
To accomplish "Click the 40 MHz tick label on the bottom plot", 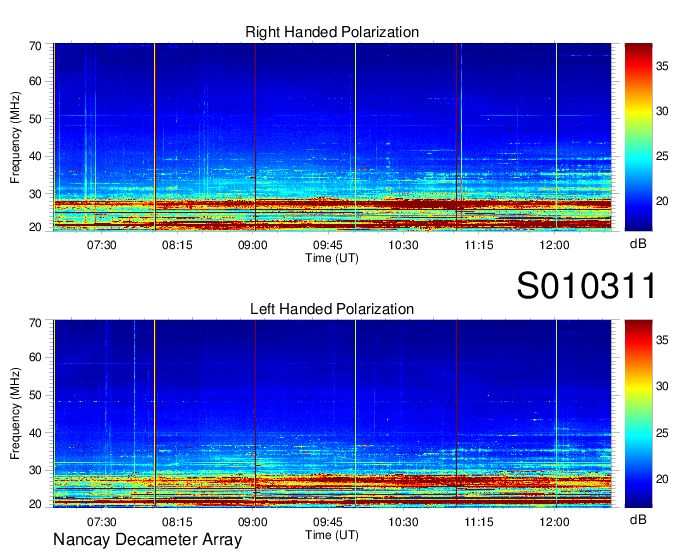I will pyautogui.click(x=35, y=433).
